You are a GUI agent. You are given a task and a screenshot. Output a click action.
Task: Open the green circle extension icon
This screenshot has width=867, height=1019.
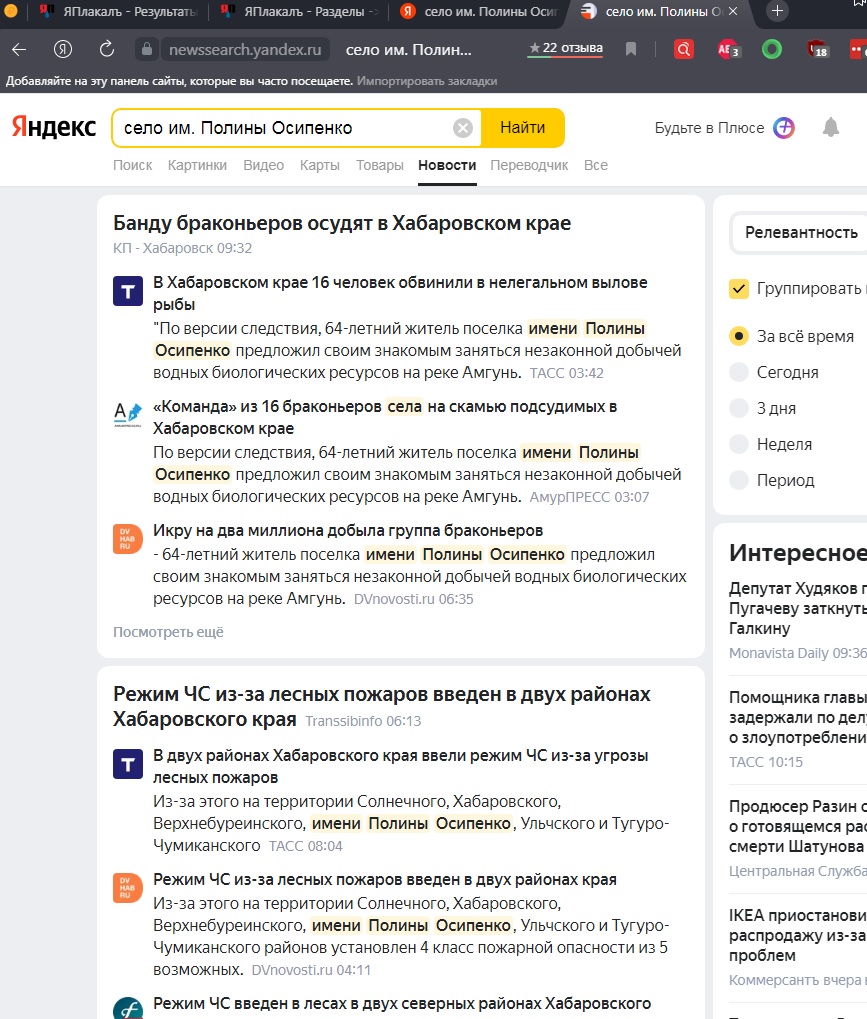[x=771, y=49]
